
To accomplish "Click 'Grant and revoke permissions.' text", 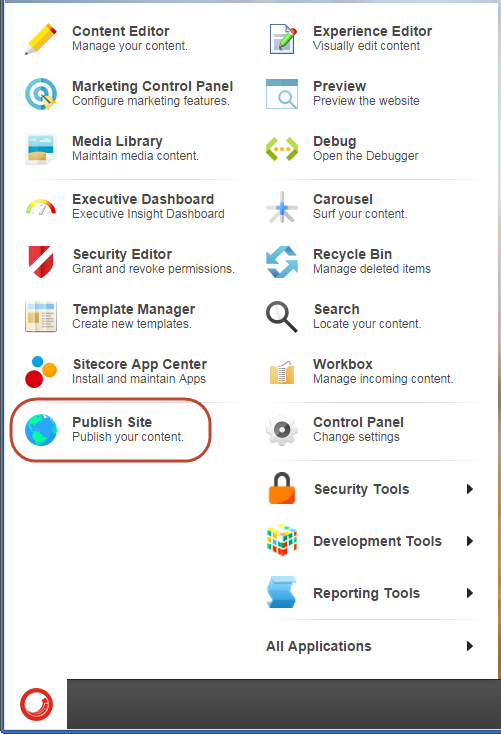I will 153,269.
